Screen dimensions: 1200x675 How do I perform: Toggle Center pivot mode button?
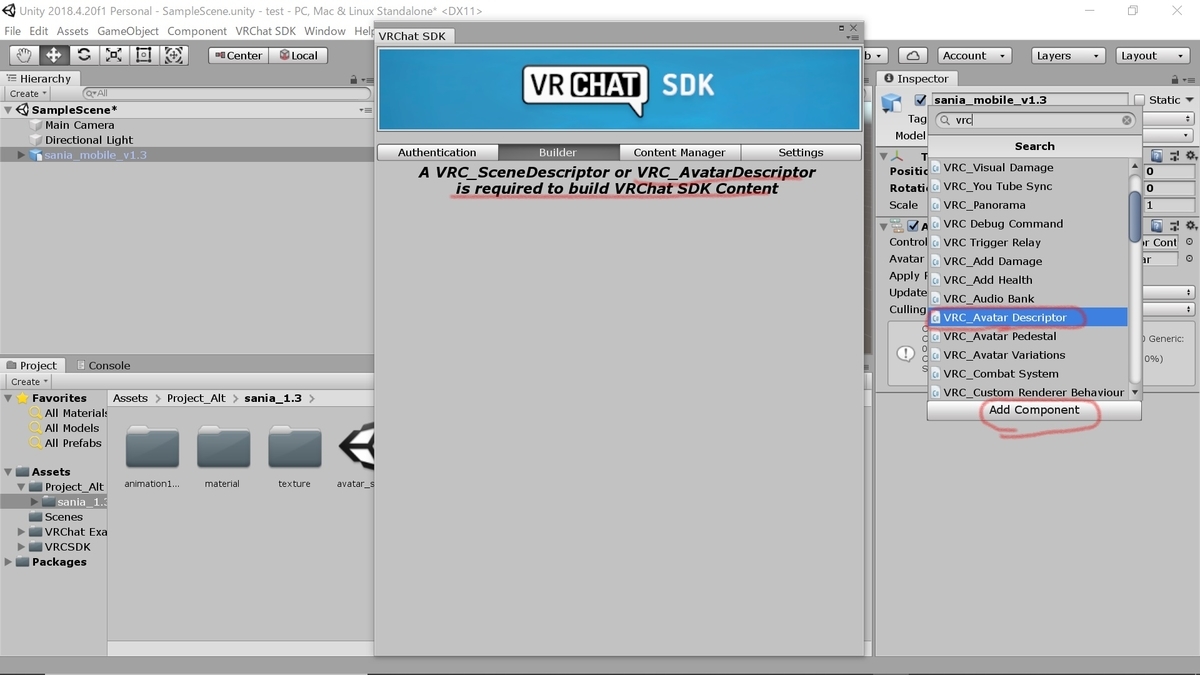point(238,56)
